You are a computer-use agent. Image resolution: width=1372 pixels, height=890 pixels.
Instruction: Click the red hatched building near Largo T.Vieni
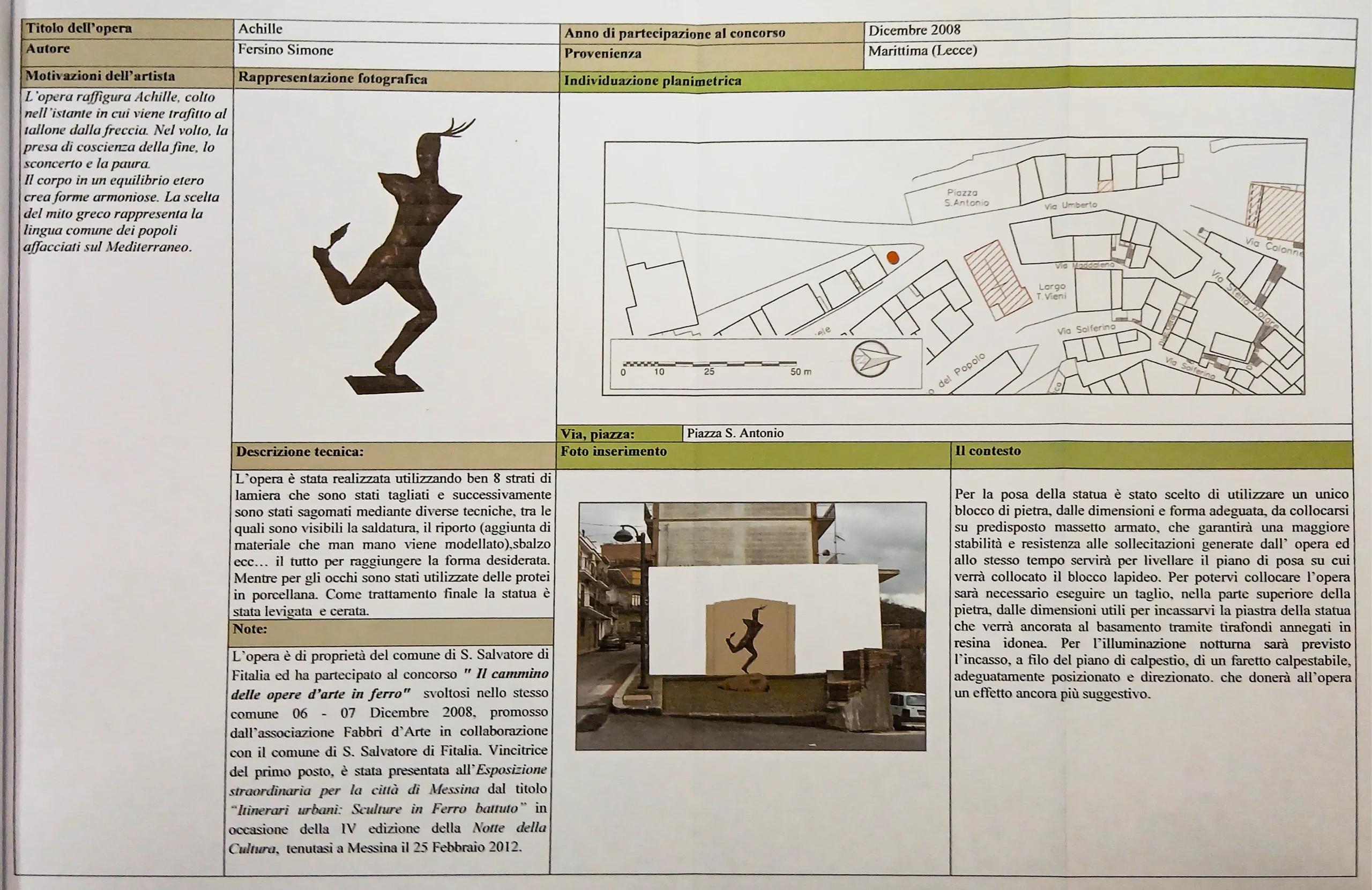(996, 280)
